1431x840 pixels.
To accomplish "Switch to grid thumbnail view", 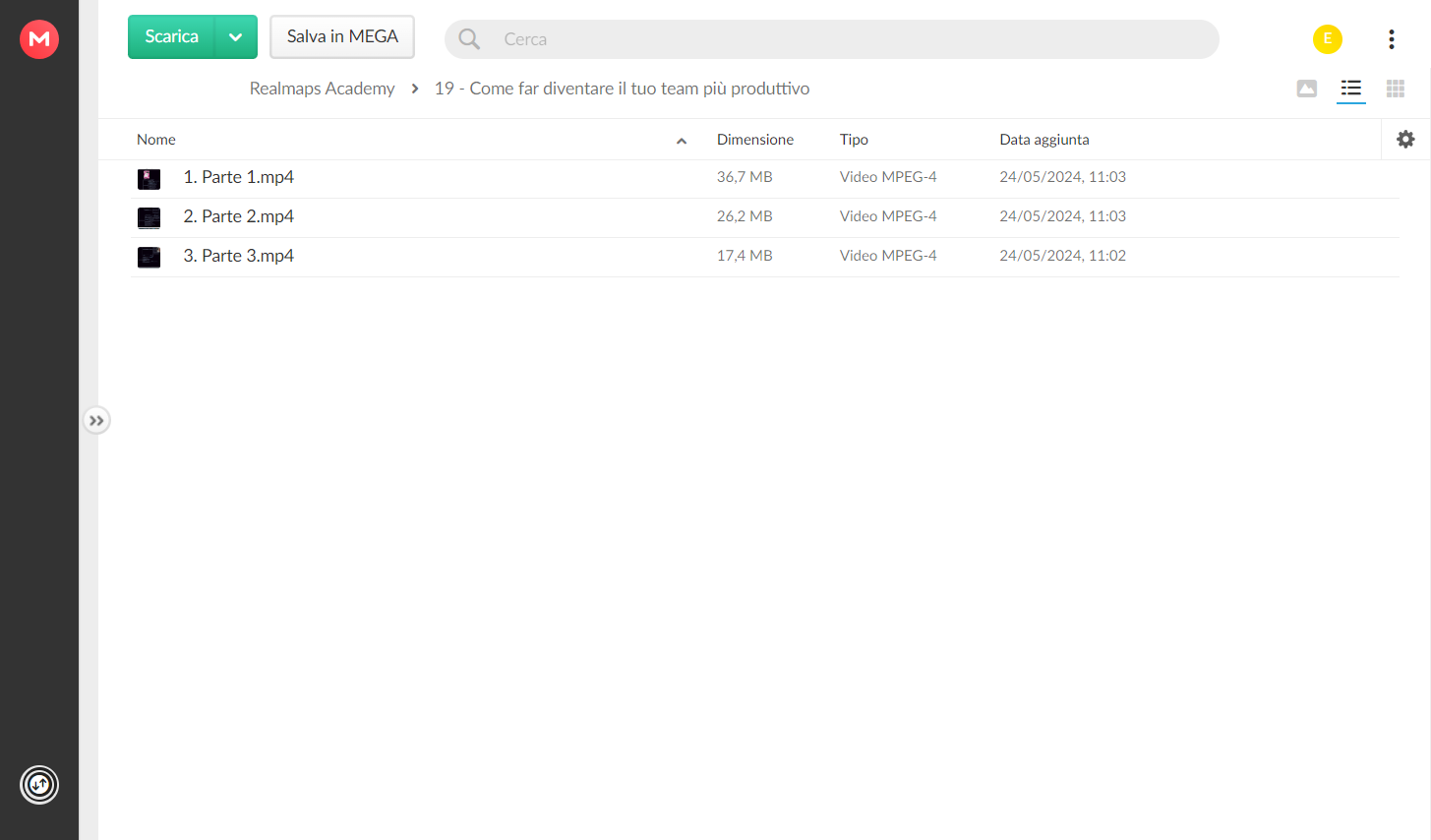I will pyautogui.click(x=1396, y=89).
